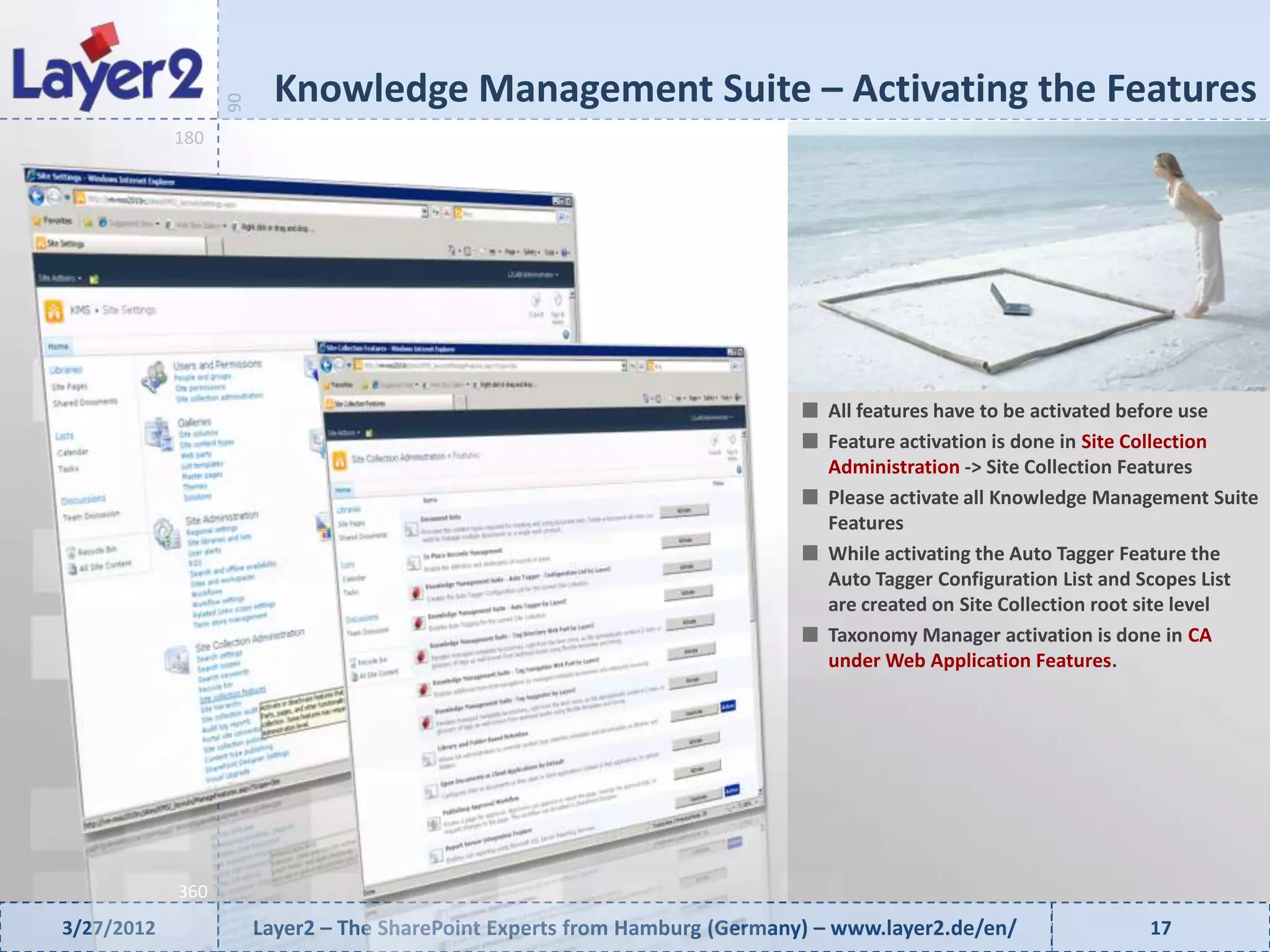Open the user account menu in Site Settings window
The height and width of the screenshot is (952, 1270).
pyautogui.click(x=533, y=274)
